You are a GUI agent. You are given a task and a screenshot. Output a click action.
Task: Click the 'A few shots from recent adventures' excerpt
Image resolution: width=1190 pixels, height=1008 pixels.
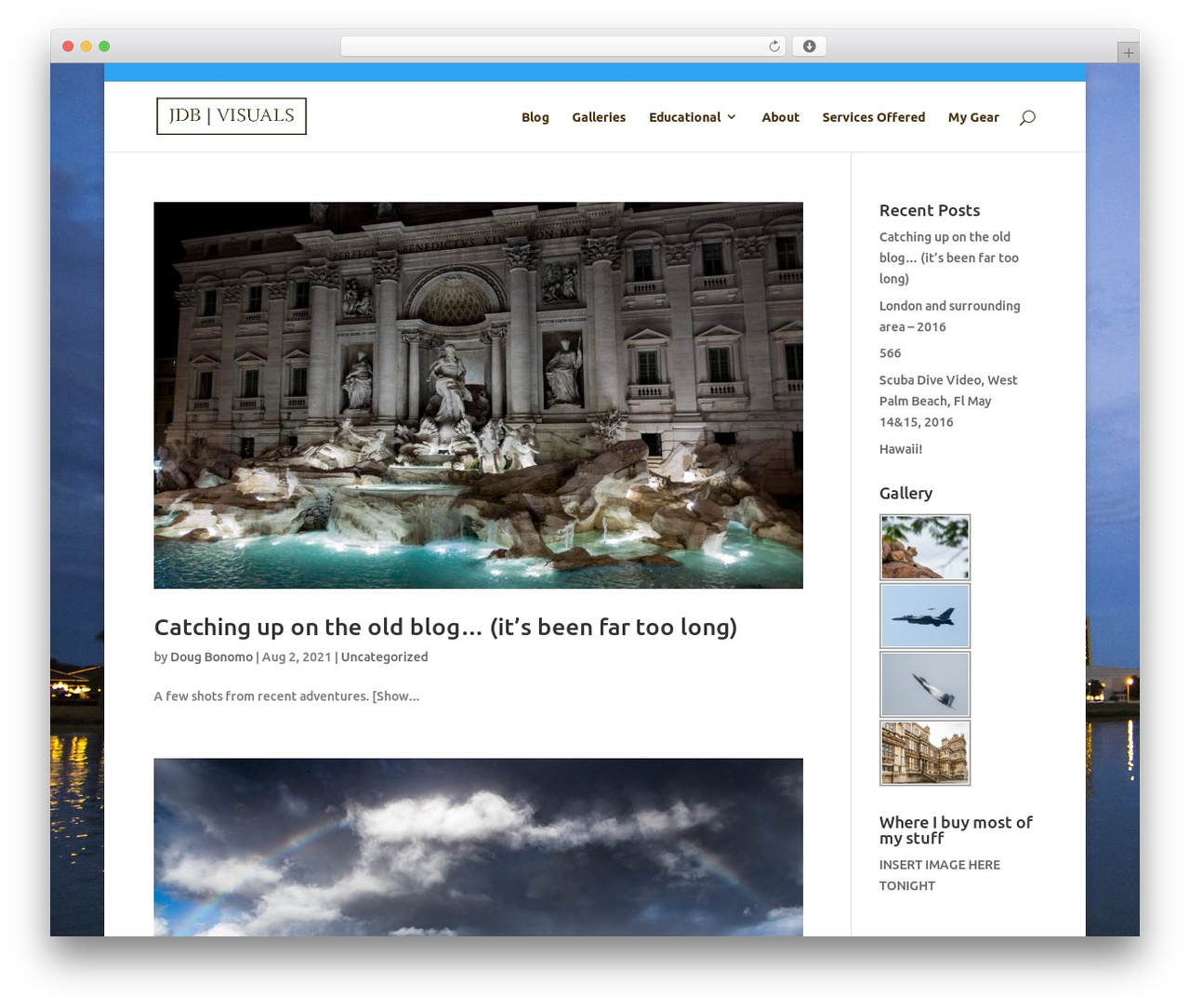pyautogui.click(x=286, y=696)
